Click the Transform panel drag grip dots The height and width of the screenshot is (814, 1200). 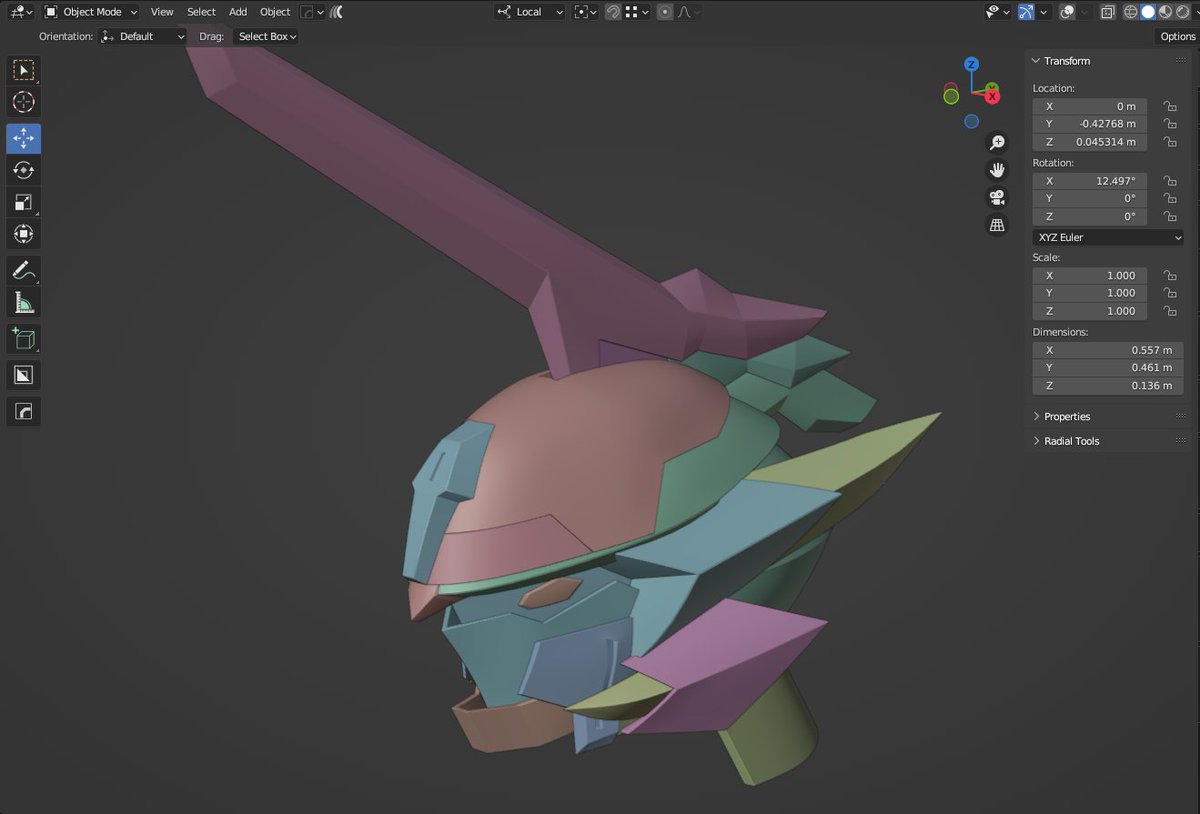[x=1182, y=61]
